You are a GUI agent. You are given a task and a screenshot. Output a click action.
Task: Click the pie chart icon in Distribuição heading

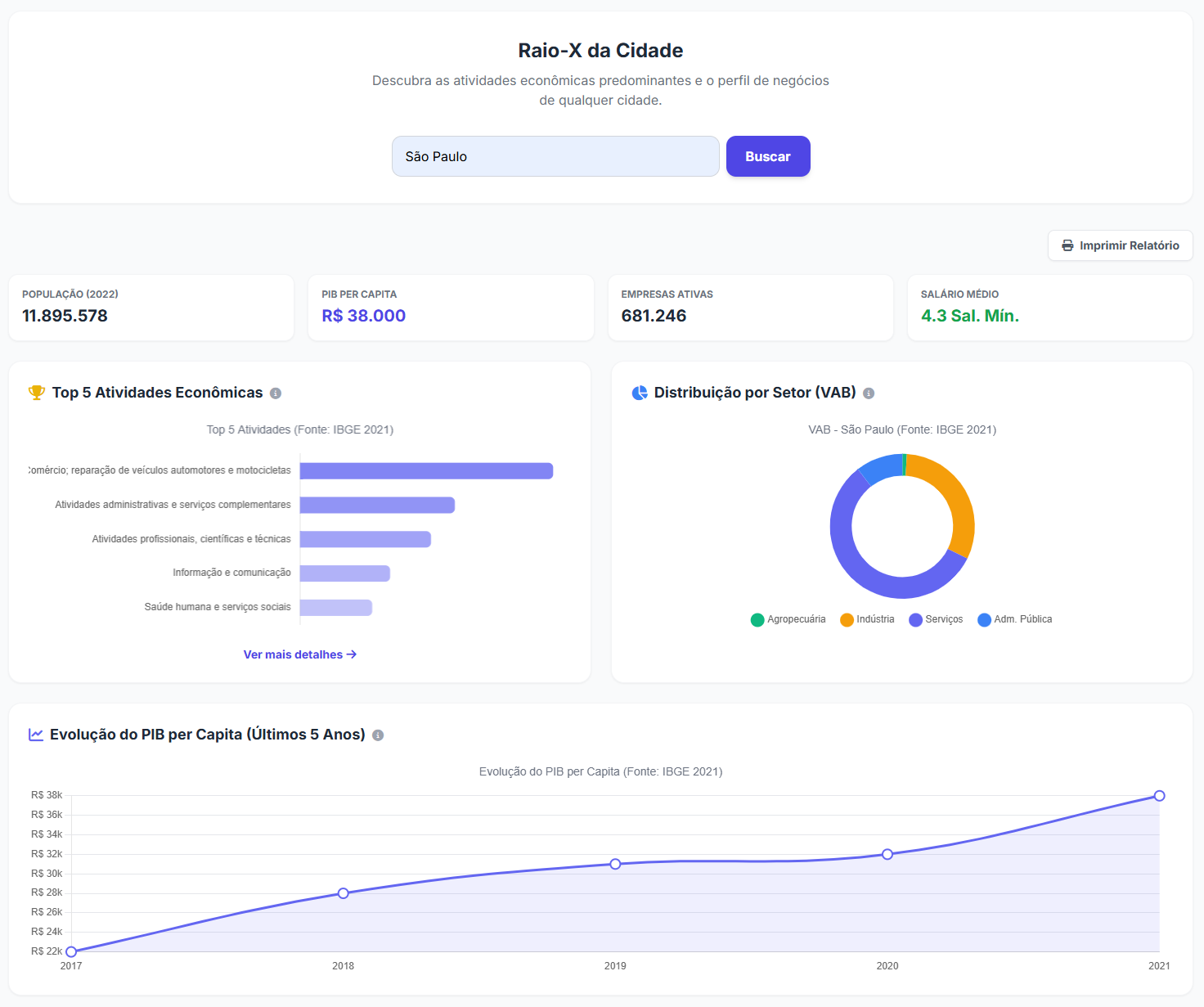pos(640,393)
